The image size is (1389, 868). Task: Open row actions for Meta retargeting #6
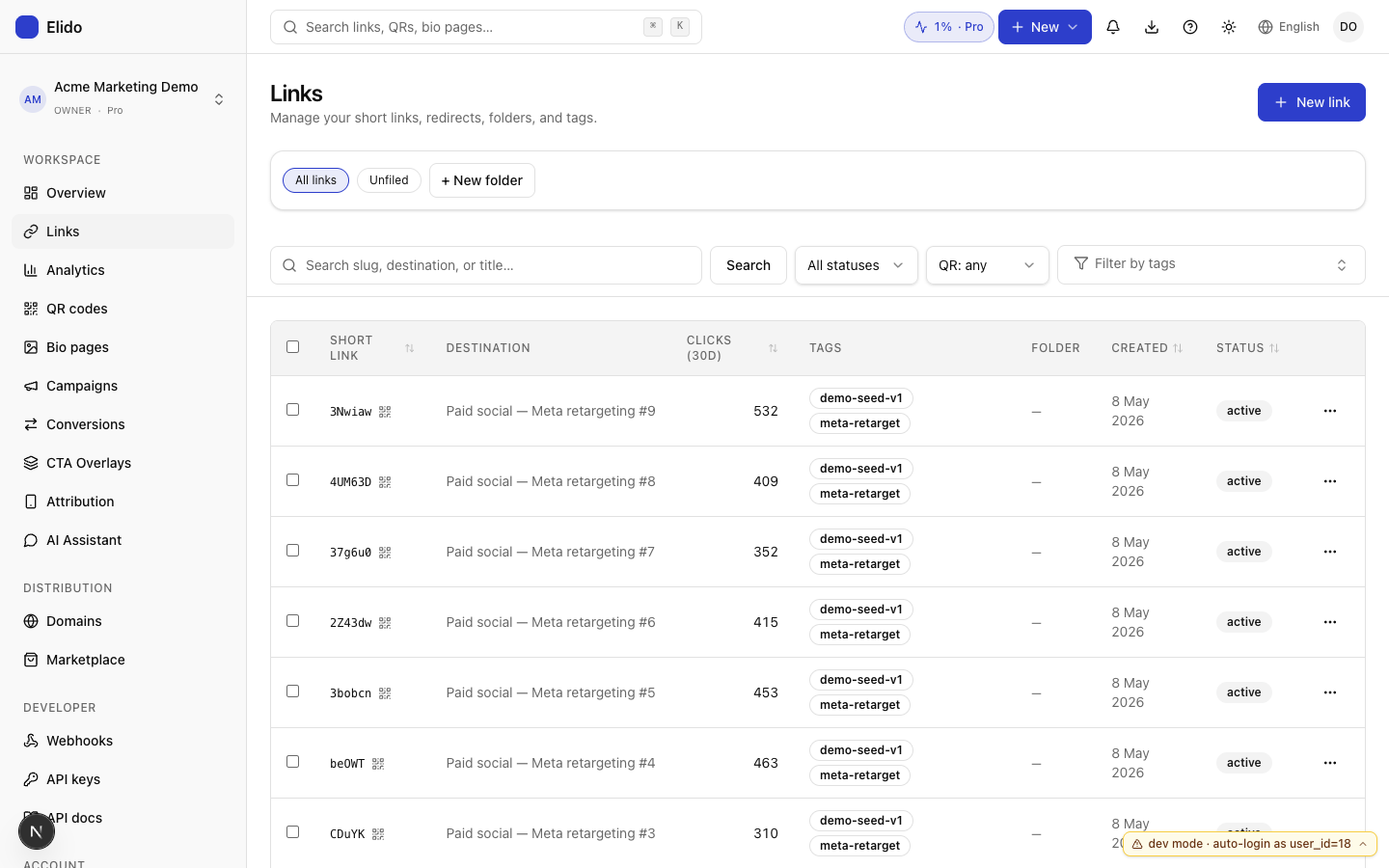coord(1330,622)
